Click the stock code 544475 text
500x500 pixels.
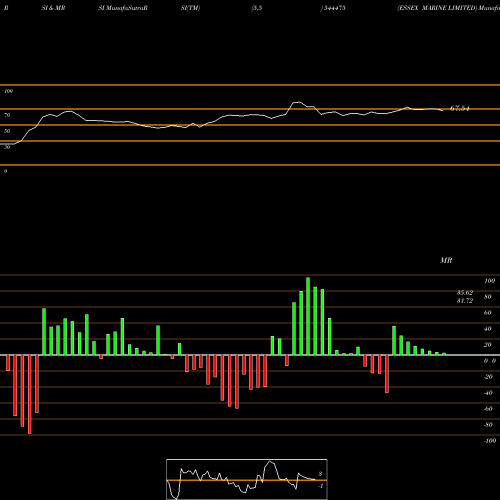pyautogui.click(x=334, y=8)
